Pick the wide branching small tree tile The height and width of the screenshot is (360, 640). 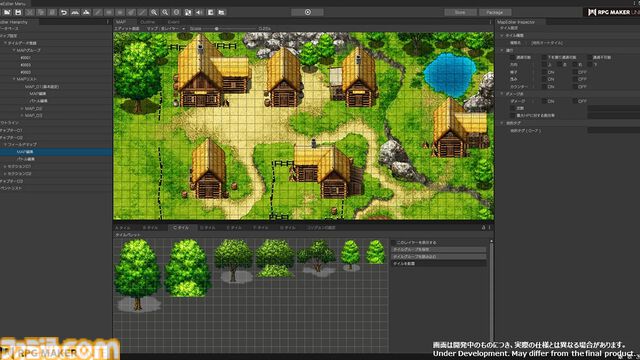tap(318, 258)
